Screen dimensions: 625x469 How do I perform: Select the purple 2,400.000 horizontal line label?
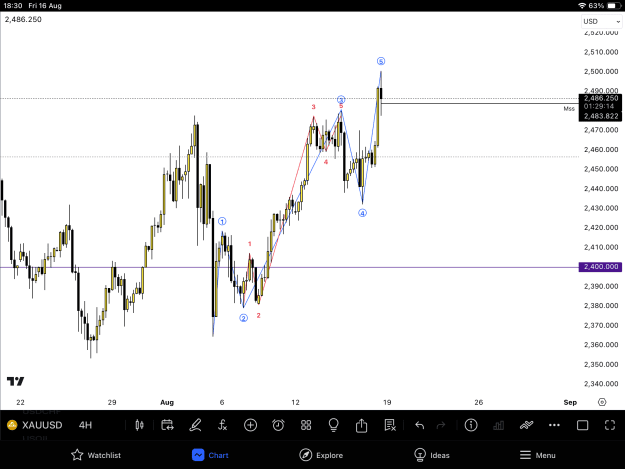[600, 267]
